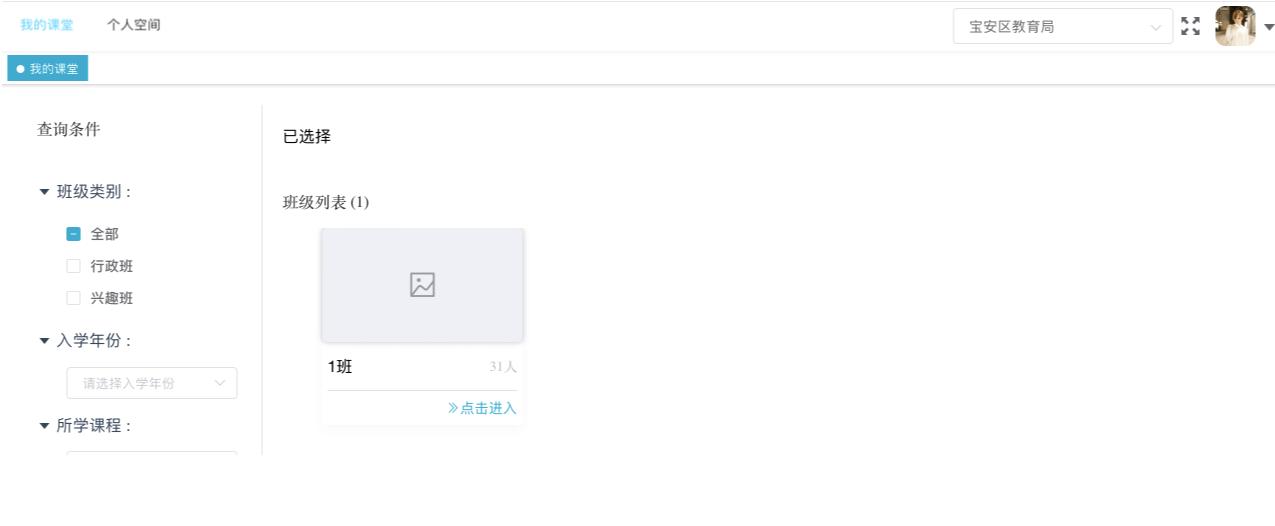Click the 点击进入 link for 1班
The height and width of the screenshot is (526, 1275).
click(x=488, y=408)
